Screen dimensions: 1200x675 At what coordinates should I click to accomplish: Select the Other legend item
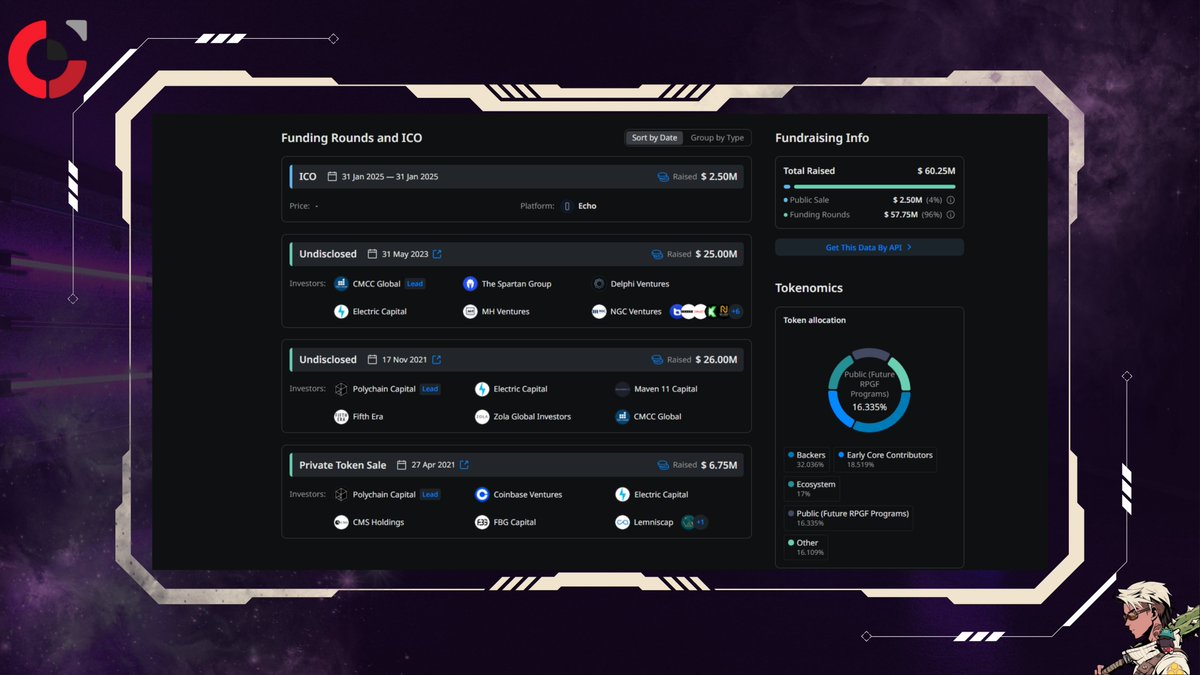[804, 547]
